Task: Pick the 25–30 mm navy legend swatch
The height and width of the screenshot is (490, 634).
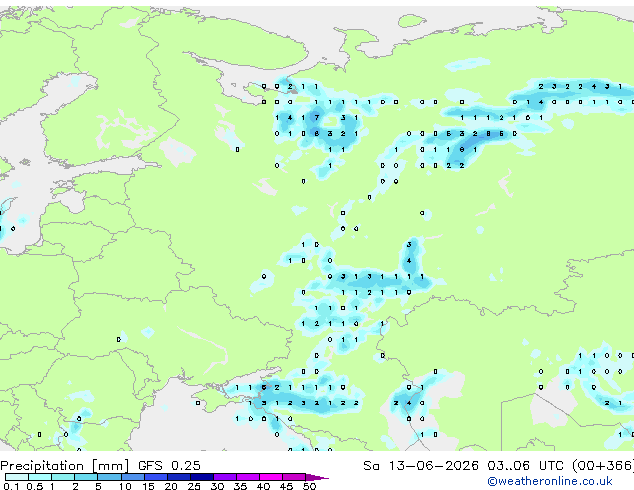Action: pos(202,477)
